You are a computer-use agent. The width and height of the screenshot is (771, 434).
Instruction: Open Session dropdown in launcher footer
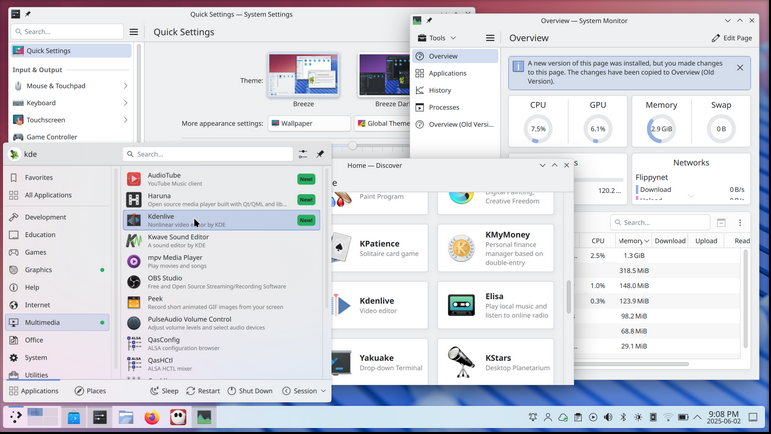(x=304, y=391)
